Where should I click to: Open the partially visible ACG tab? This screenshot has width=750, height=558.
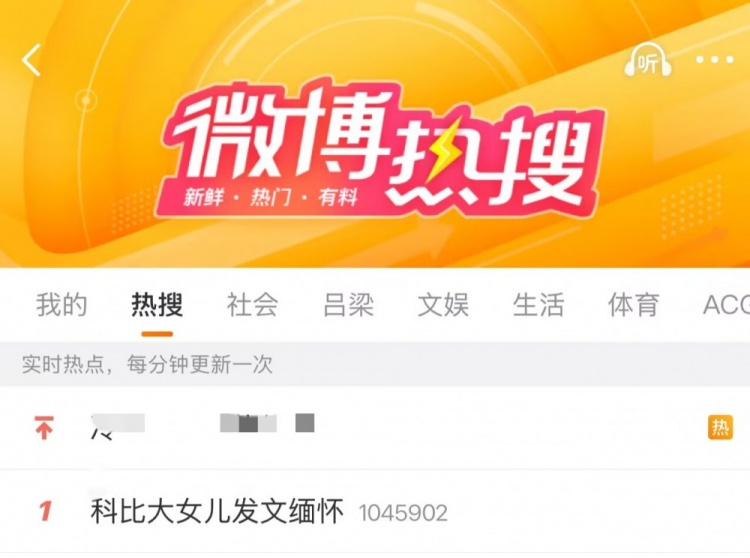tap(726, 305)
